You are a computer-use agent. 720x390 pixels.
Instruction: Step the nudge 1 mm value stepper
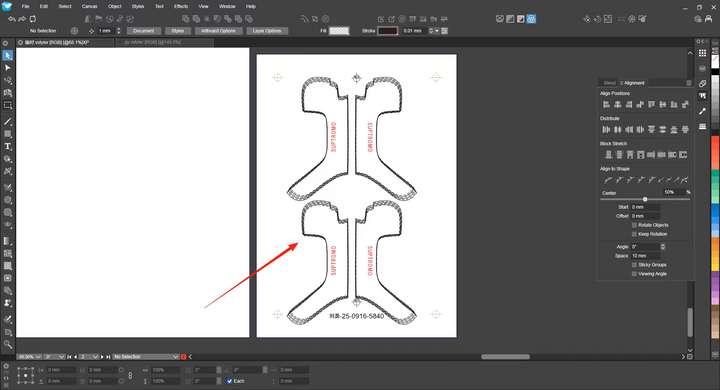[118, 31]
